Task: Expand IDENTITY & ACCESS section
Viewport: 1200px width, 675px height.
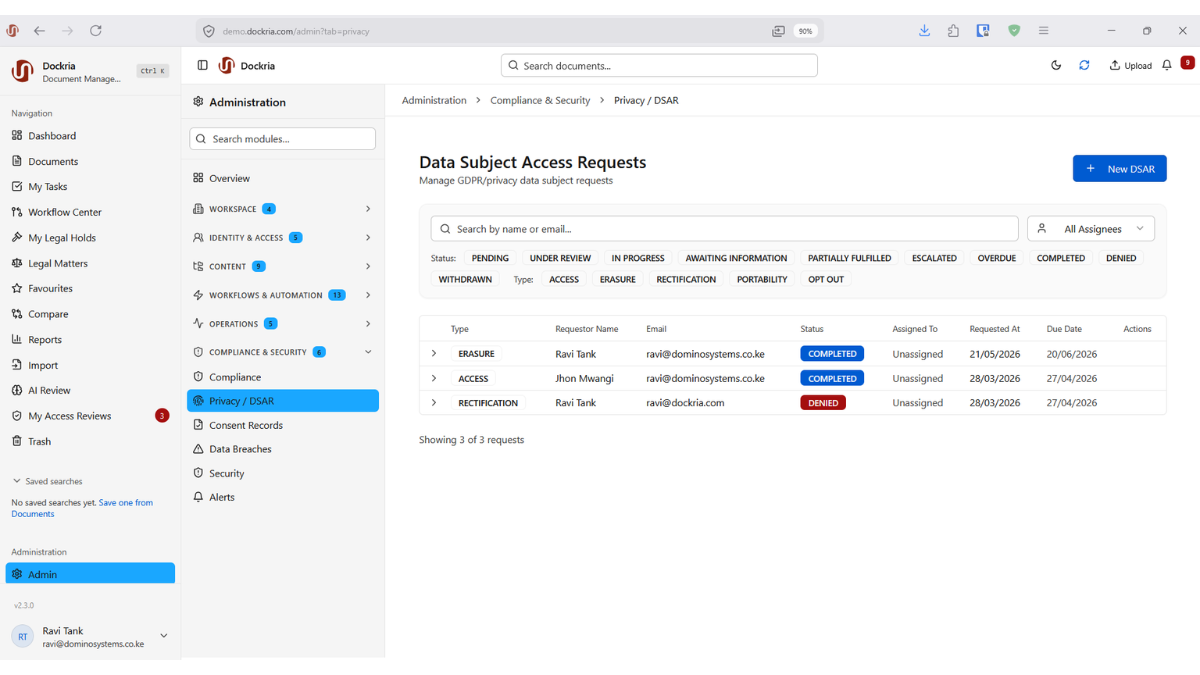Action: pos(282,238)
